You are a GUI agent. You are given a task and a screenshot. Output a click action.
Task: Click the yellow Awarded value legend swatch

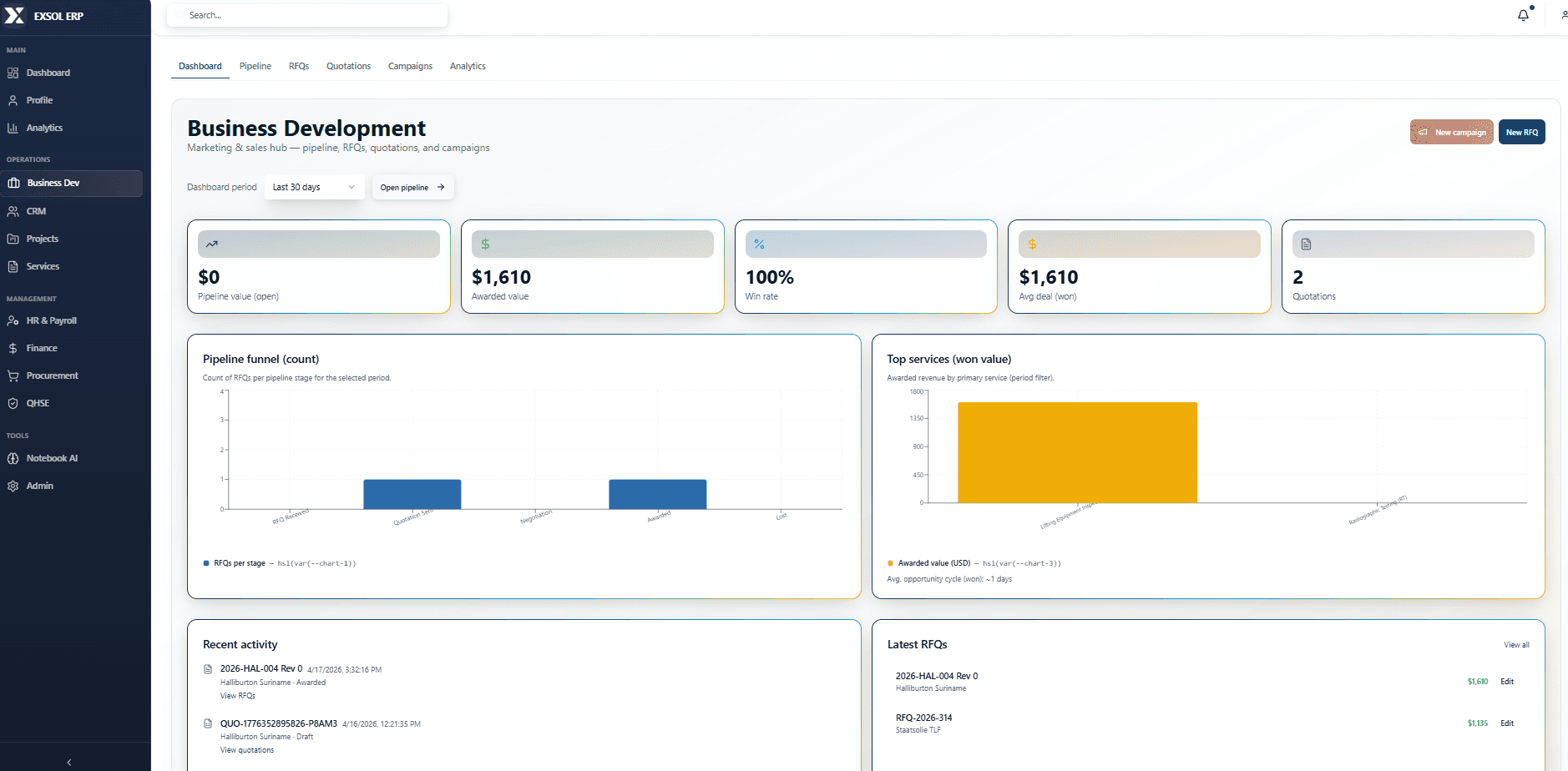point(890,563)
